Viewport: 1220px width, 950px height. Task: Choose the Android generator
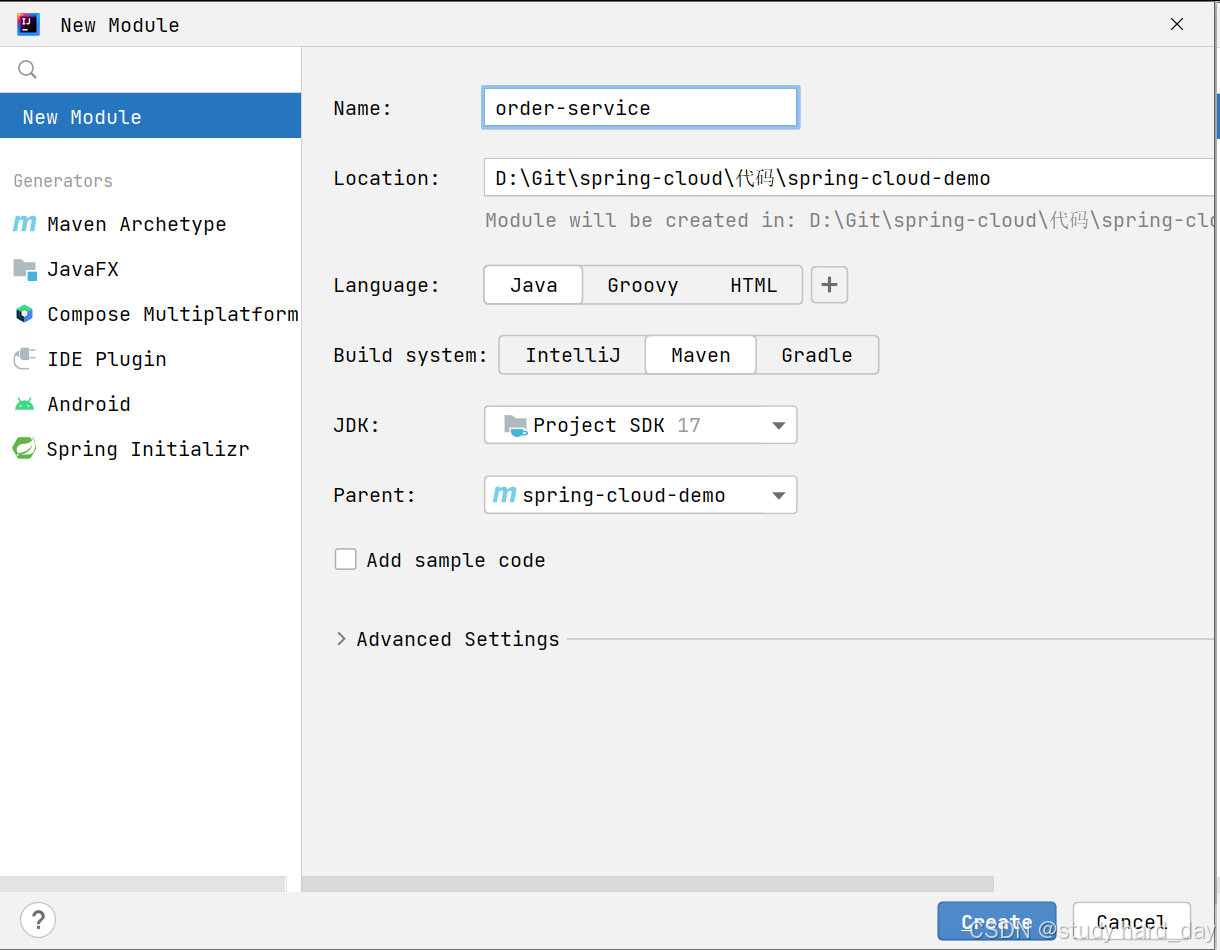pos(150,404)
